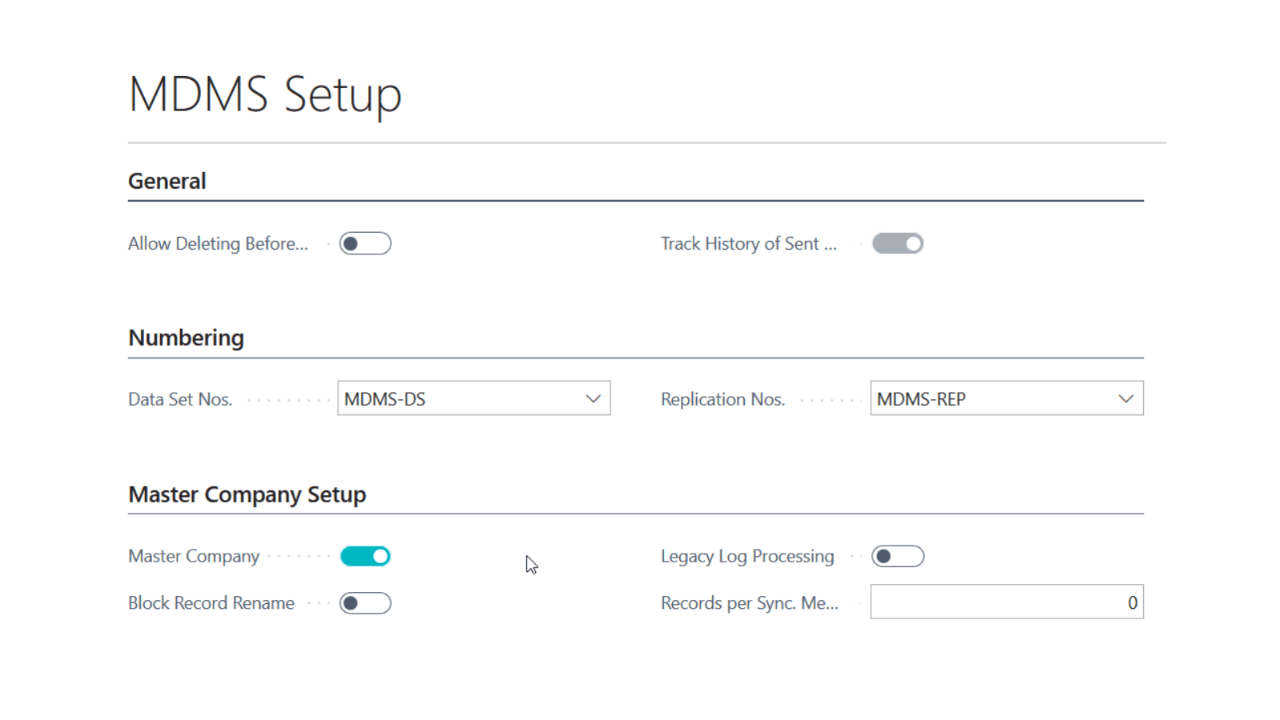Click the Records per Sync. number field
The height and width of the screenshot is (720, 1280).
1006,603
